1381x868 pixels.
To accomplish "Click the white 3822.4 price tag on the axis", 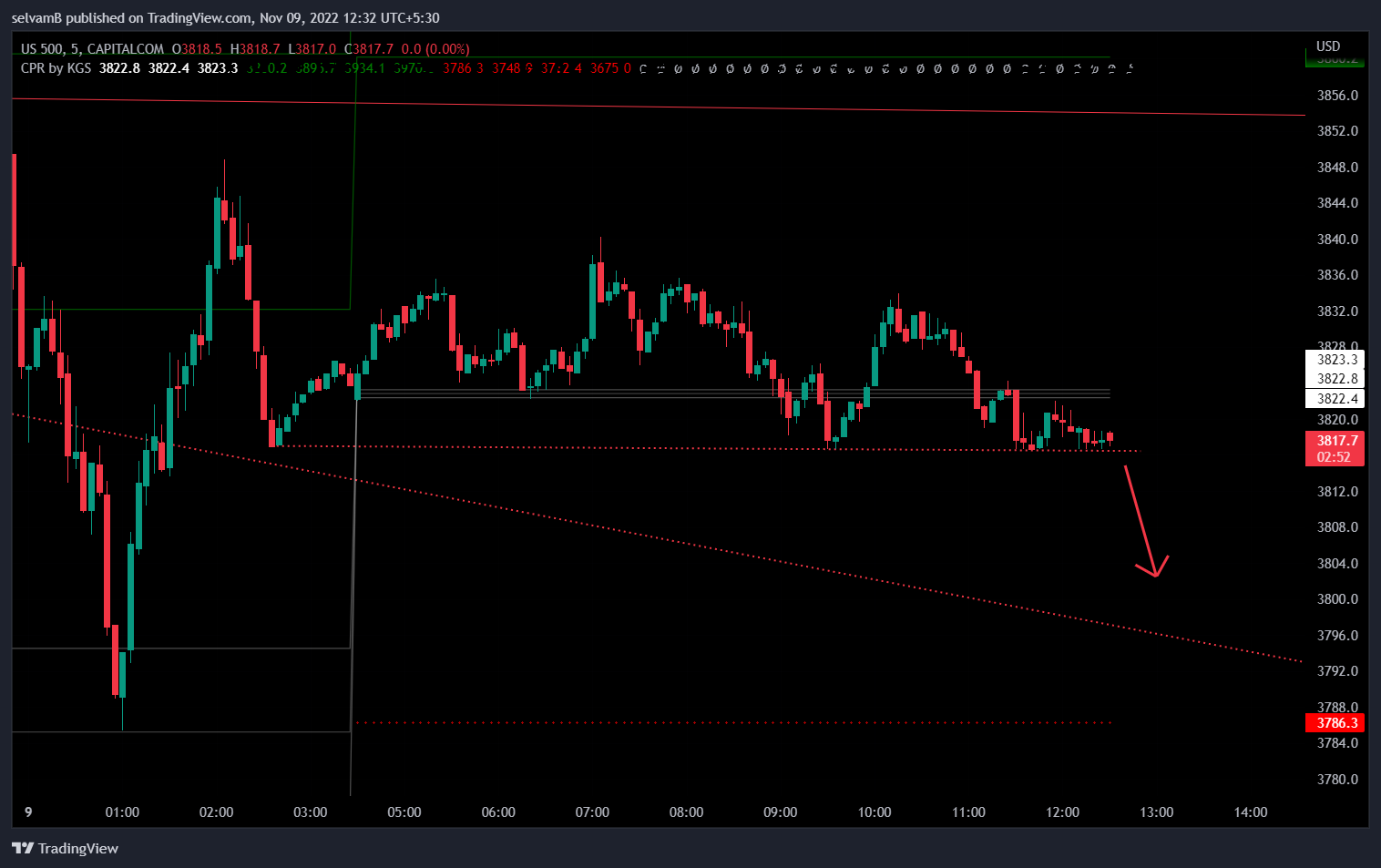I will pyautogui.click(x=1336, y=399).
